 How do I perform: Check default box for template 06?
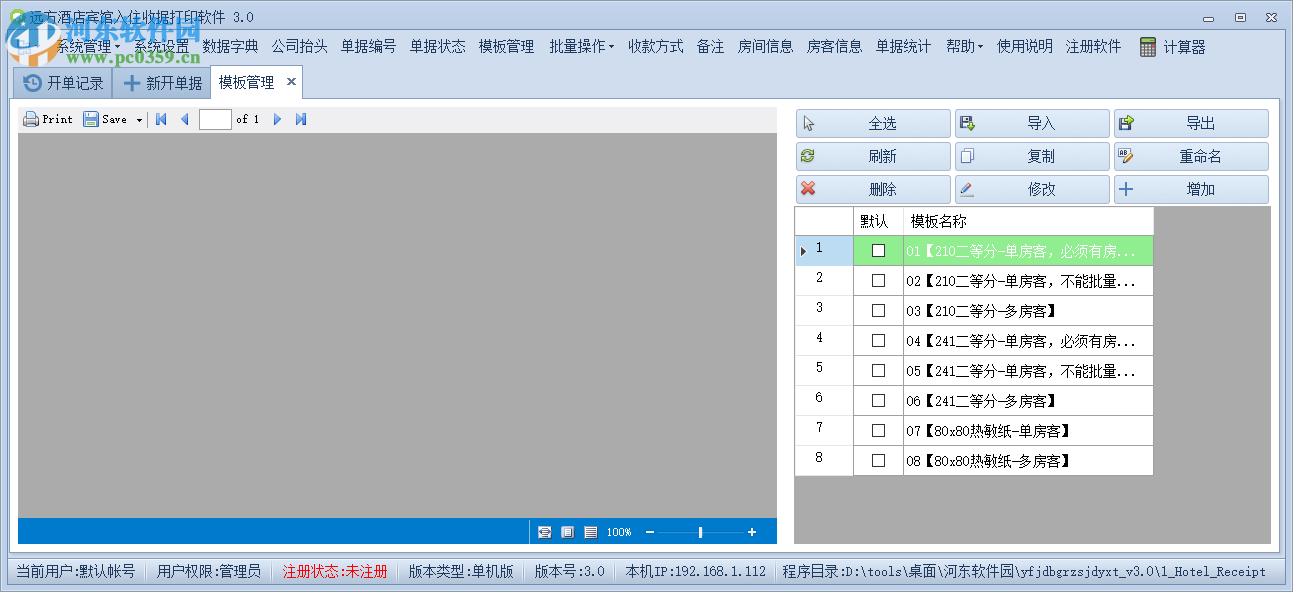pos(878,401)
